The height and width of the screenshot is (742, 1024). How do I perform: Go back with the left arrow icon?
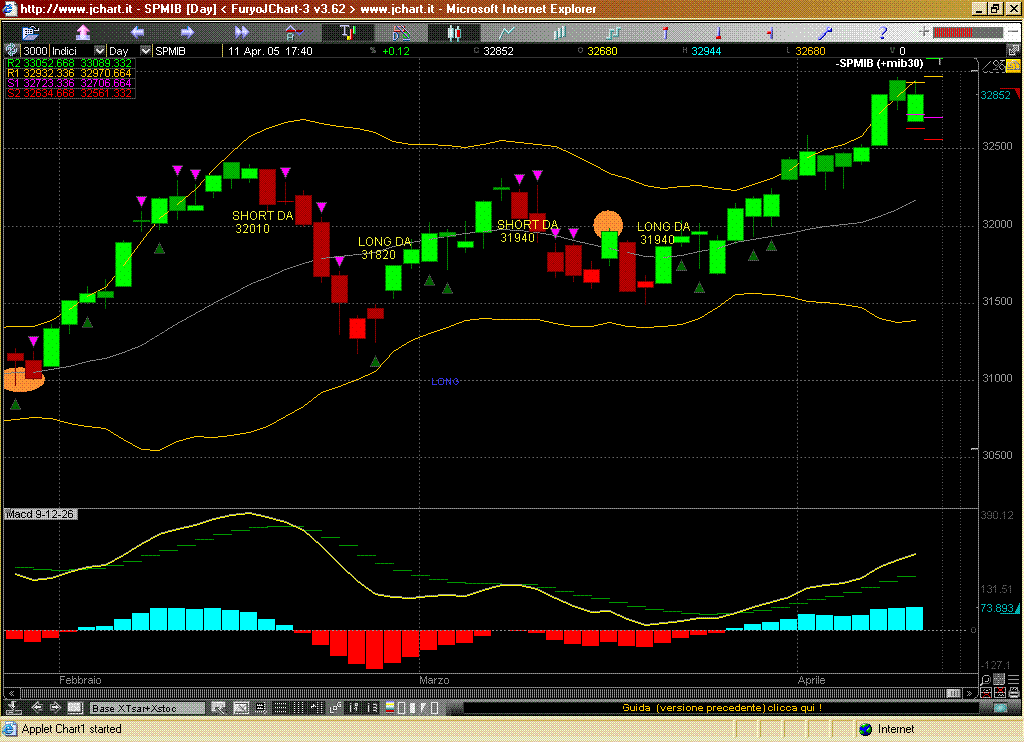coord(137,32)
